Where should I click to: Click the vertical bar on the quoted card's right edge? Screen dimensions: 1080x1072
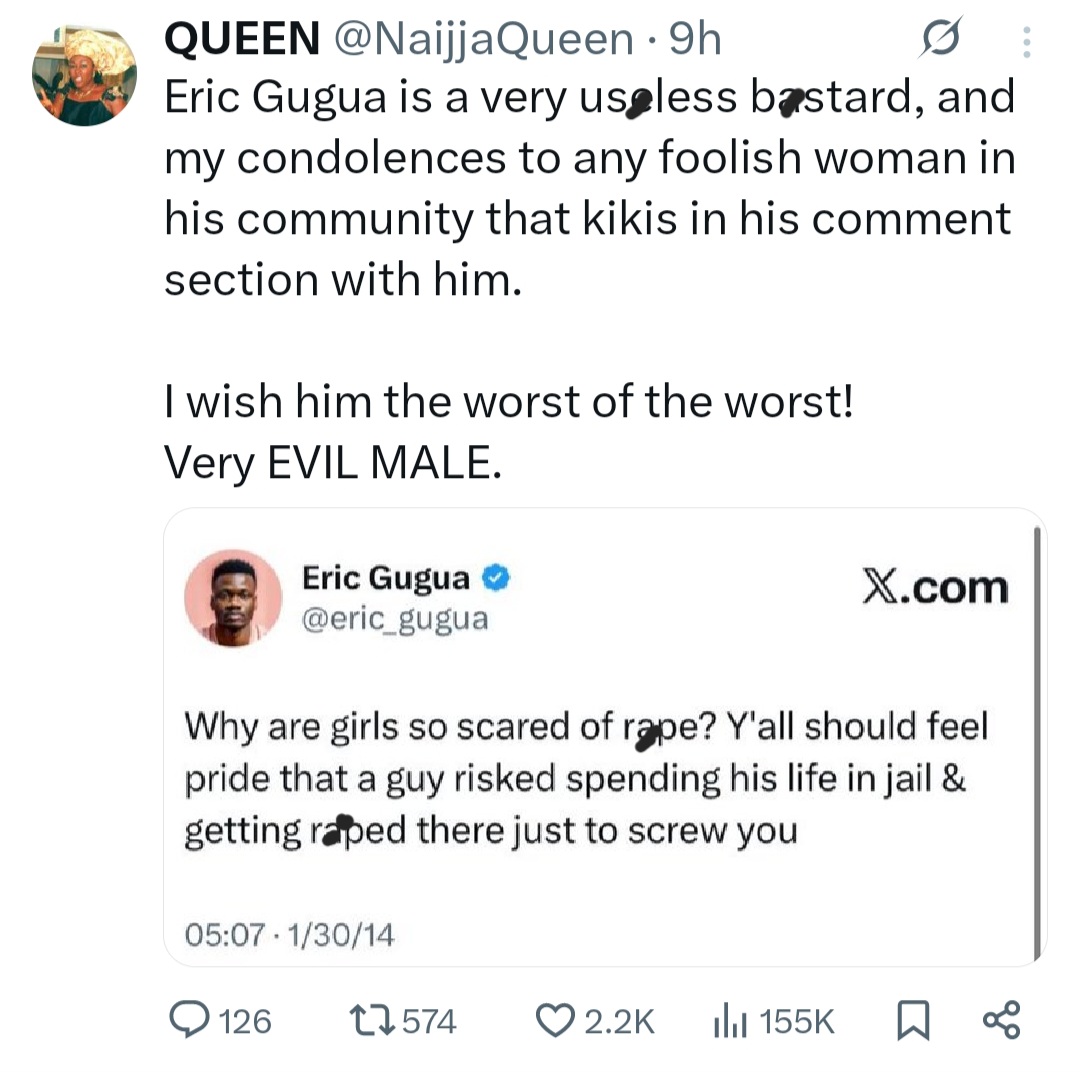1037,740
